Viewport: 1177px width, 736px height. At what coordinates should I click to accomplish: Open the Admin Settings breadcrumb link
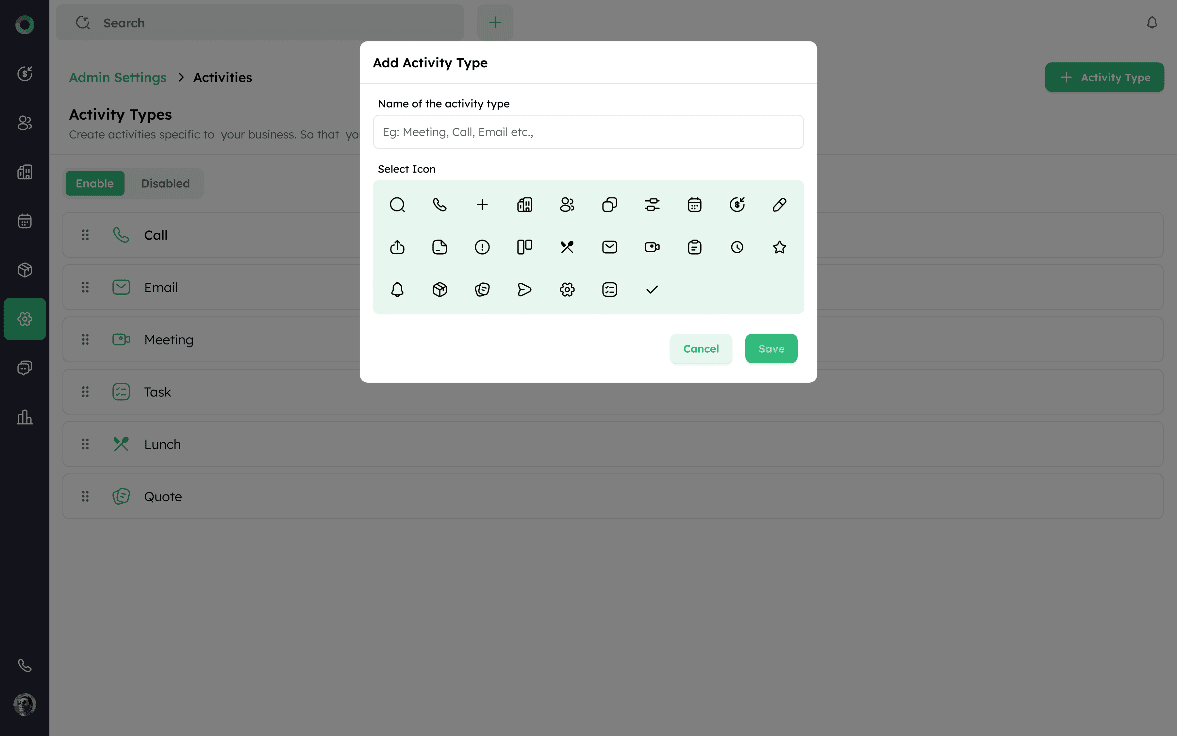(x=118, y=77)
